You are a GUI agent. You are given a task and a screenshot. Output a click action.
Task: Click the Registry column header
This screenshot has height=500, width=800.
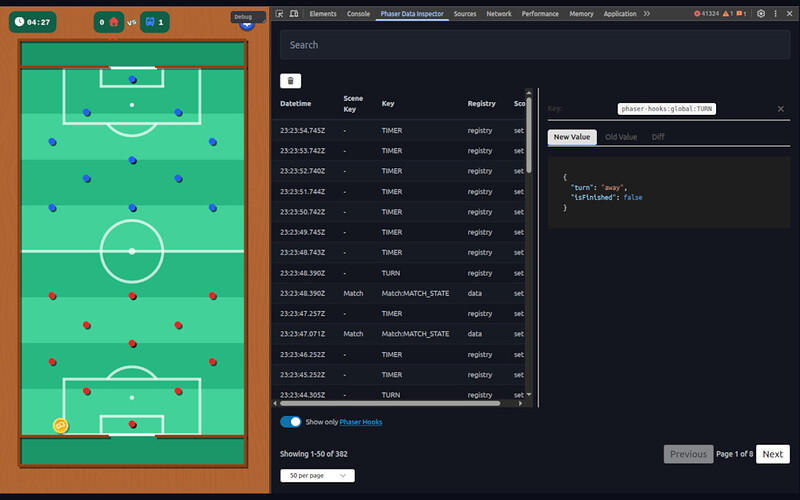[x=481, y=104]
